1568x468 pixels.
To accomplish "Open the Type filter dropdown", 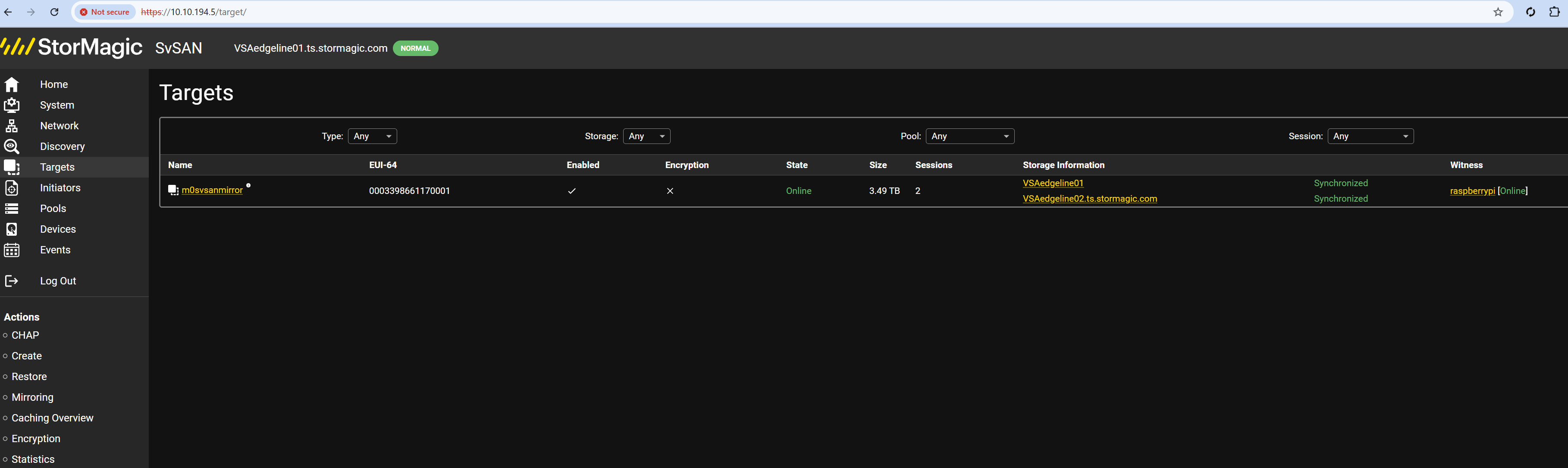I will tap(373, 136).
